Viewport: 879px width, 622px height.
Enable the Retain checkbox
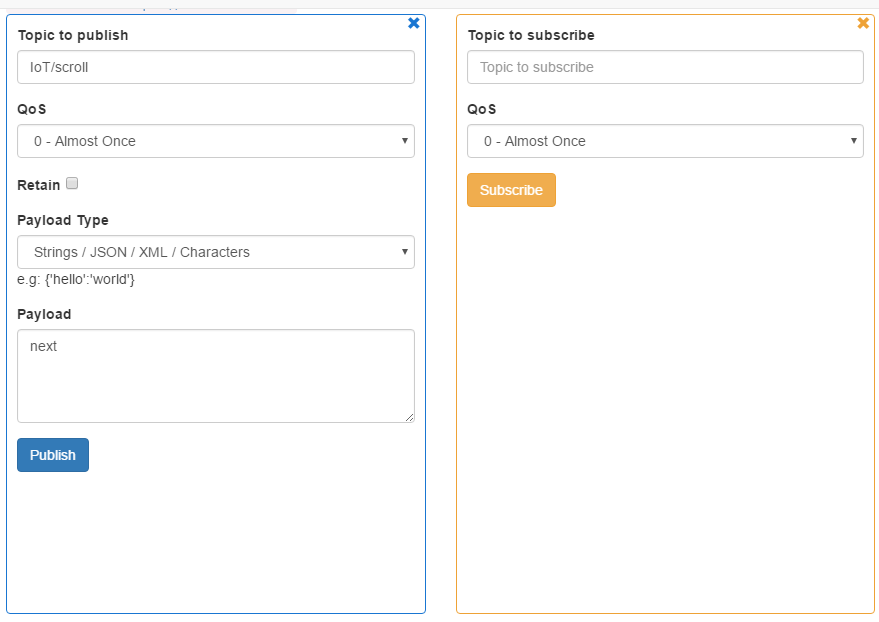coord(72,184)
